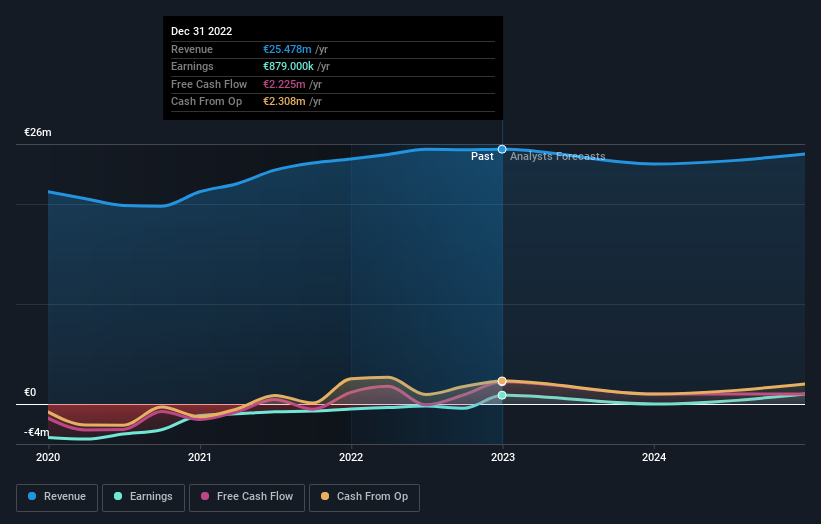
Task: Click the Cash From Op label in tooltip
Action: tap(207, 102)
